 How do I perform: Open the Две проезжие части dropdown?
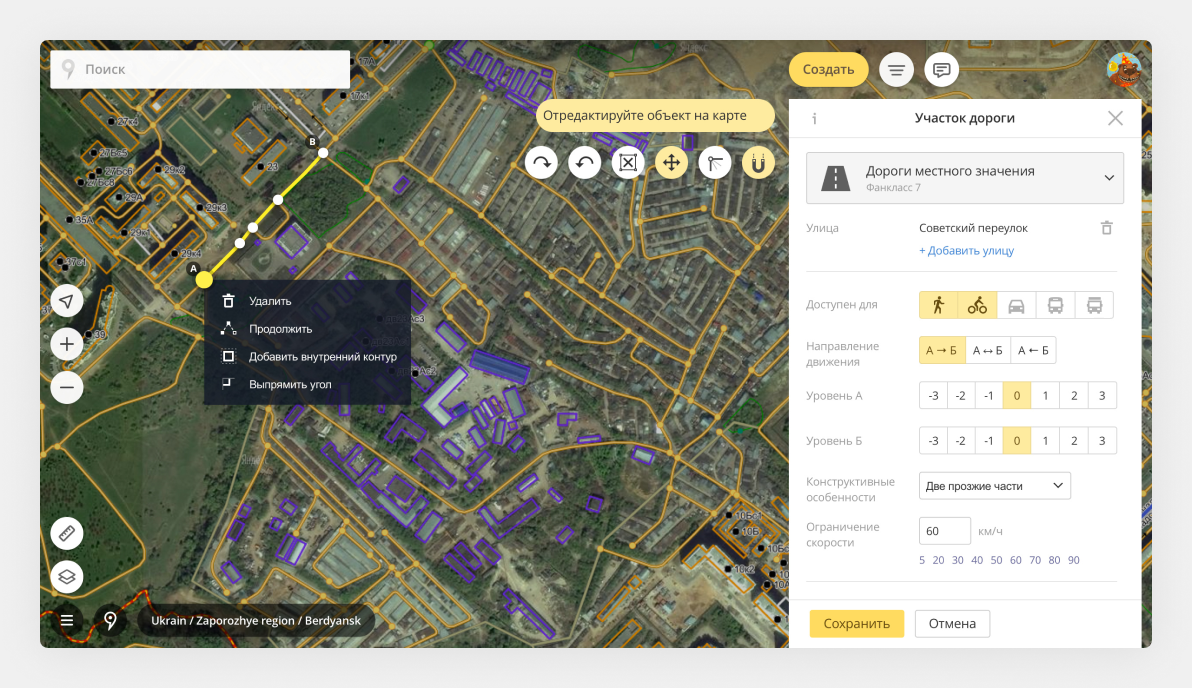click(x=994, y=486)
